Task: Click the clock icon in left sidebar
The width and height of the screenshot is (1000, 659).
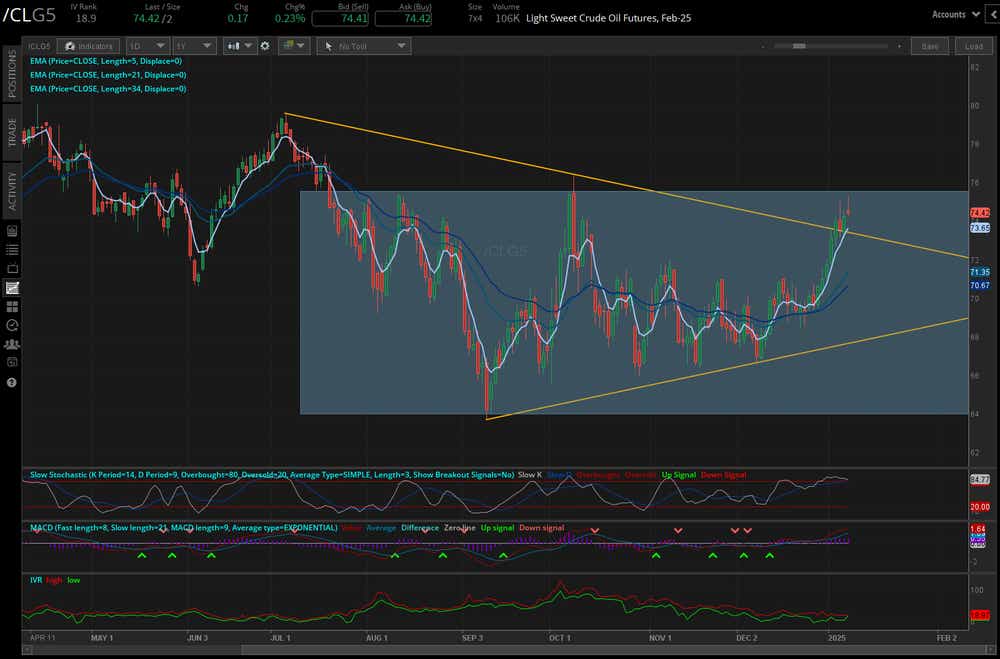Action: pyautogui.click(x=12, y=325)
